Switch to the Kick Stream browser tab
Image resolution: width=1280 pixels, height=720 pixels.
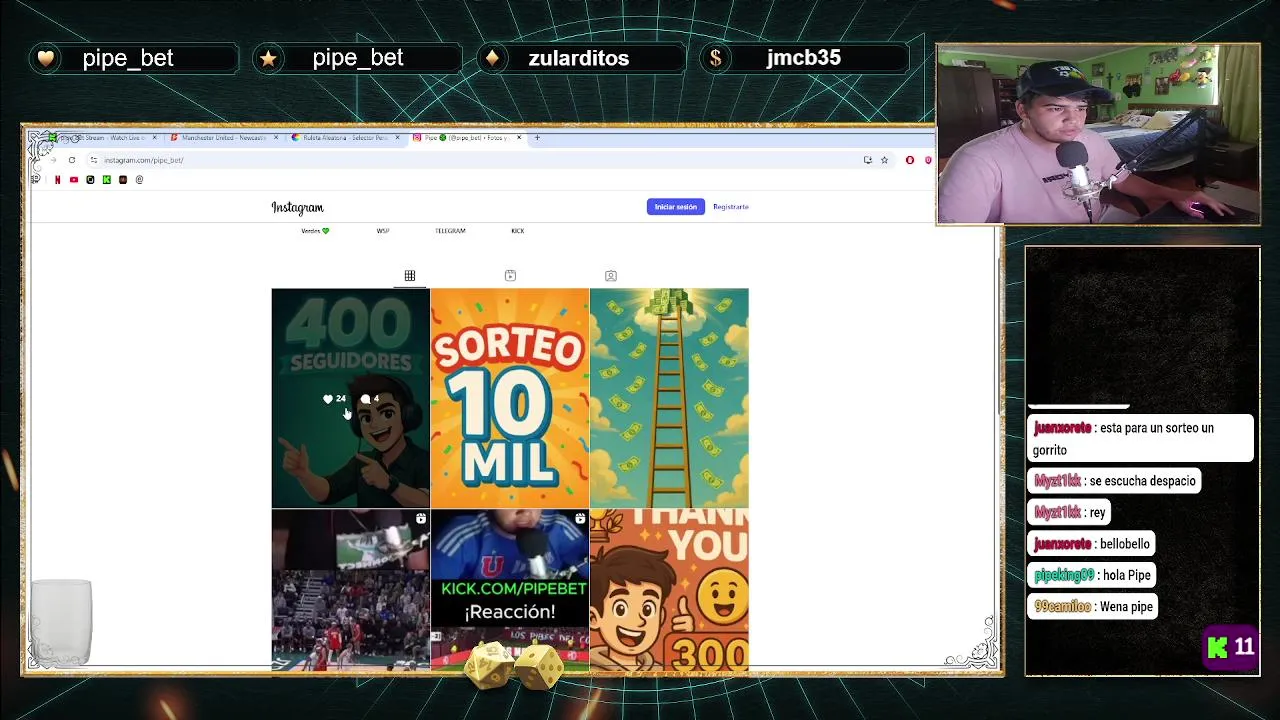(103, 137)
